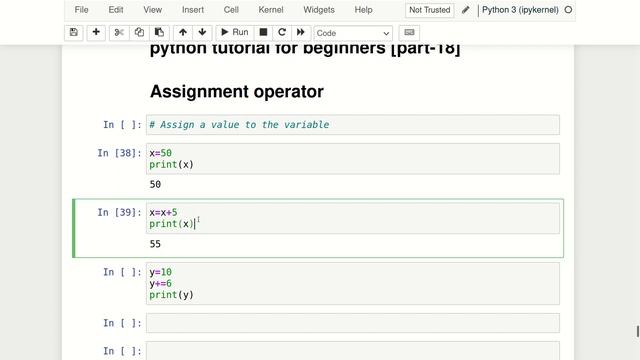The width and height of the screenshot is (640, 360).
Task: Click the last empty code cell at bottom
Action: click(x=353, y=351)
